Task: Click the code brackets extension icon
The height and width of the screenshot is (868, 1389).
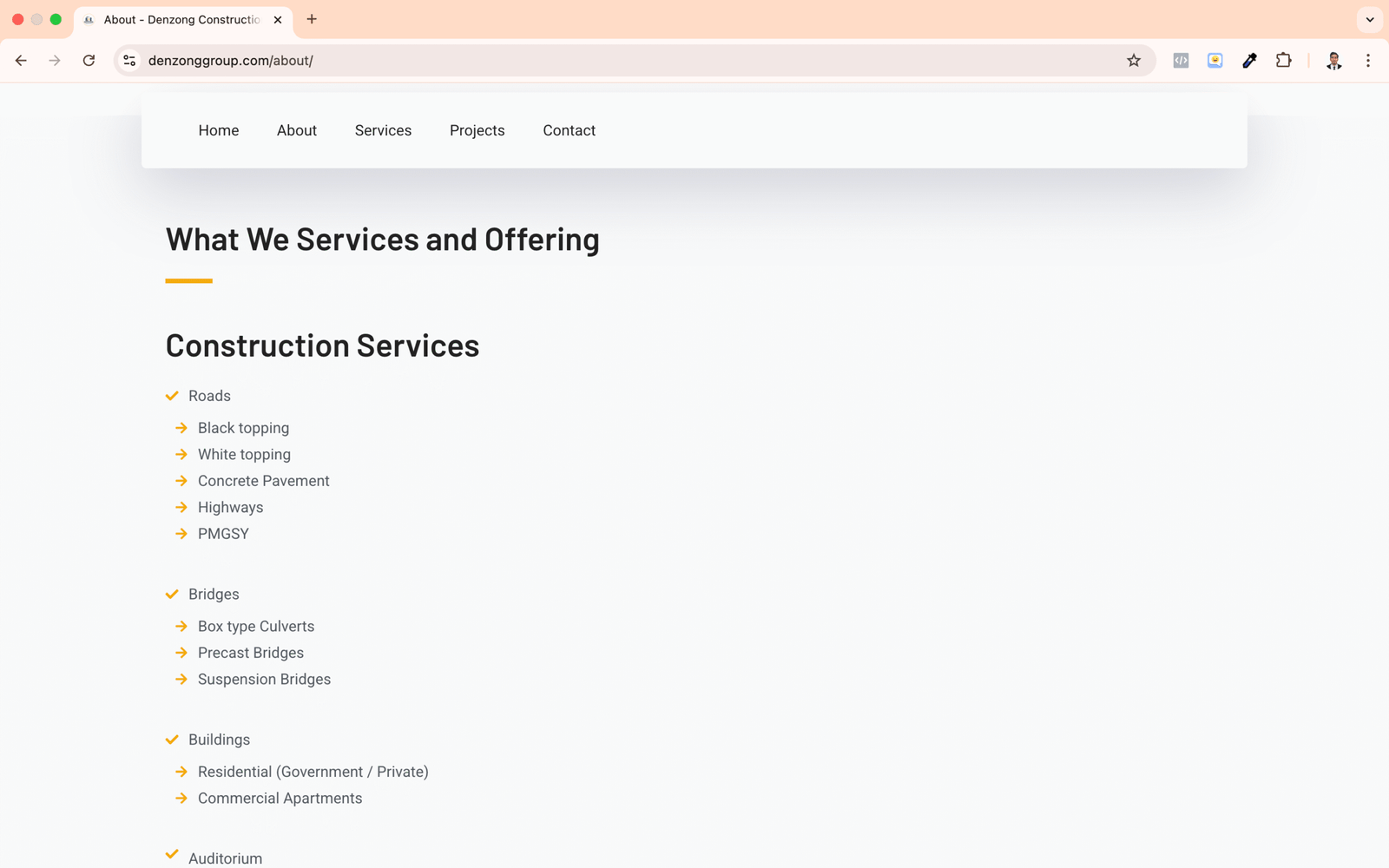Action: [1181, 61]
